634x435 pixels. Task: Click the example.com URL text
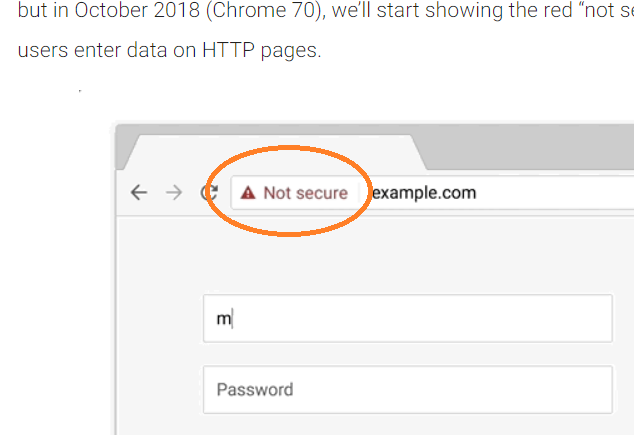coord(424,193)
